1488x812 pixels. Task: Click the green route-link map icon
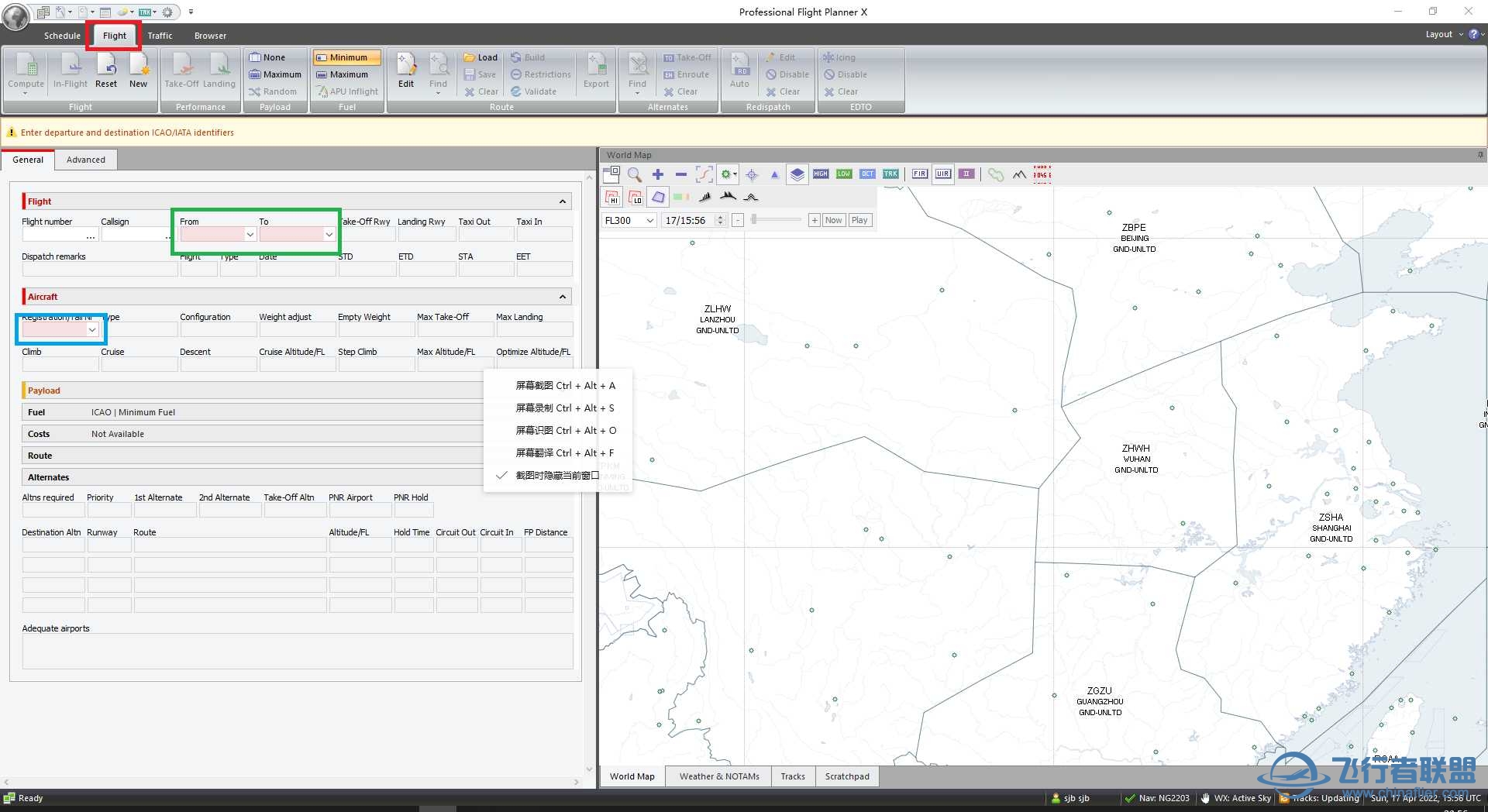click(x=996, y=174)
